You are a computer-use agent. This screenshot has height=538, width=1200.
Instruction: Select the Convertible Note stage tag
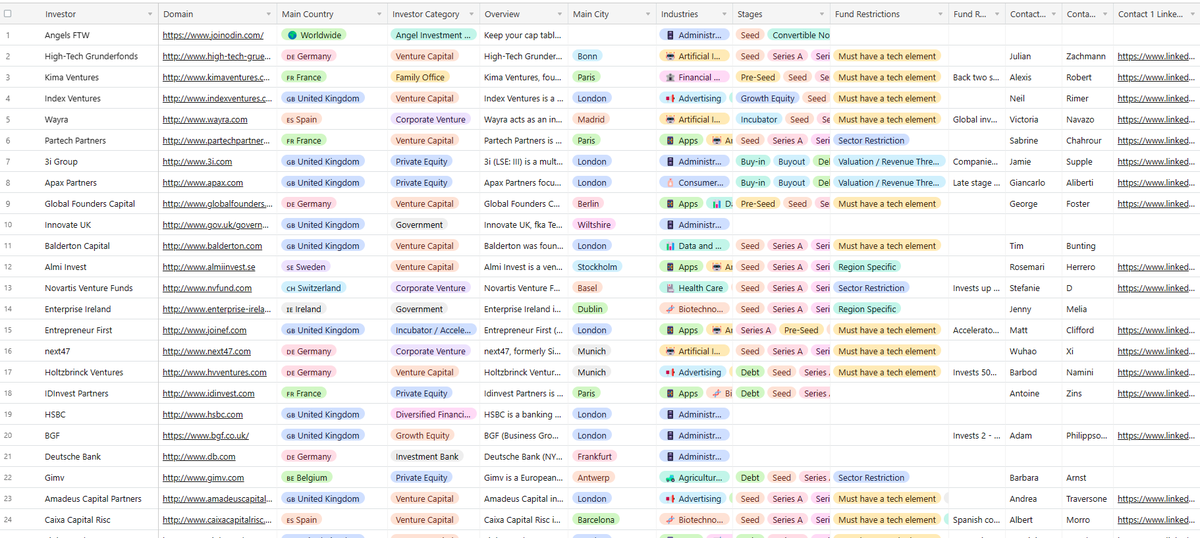click(800, 35)
